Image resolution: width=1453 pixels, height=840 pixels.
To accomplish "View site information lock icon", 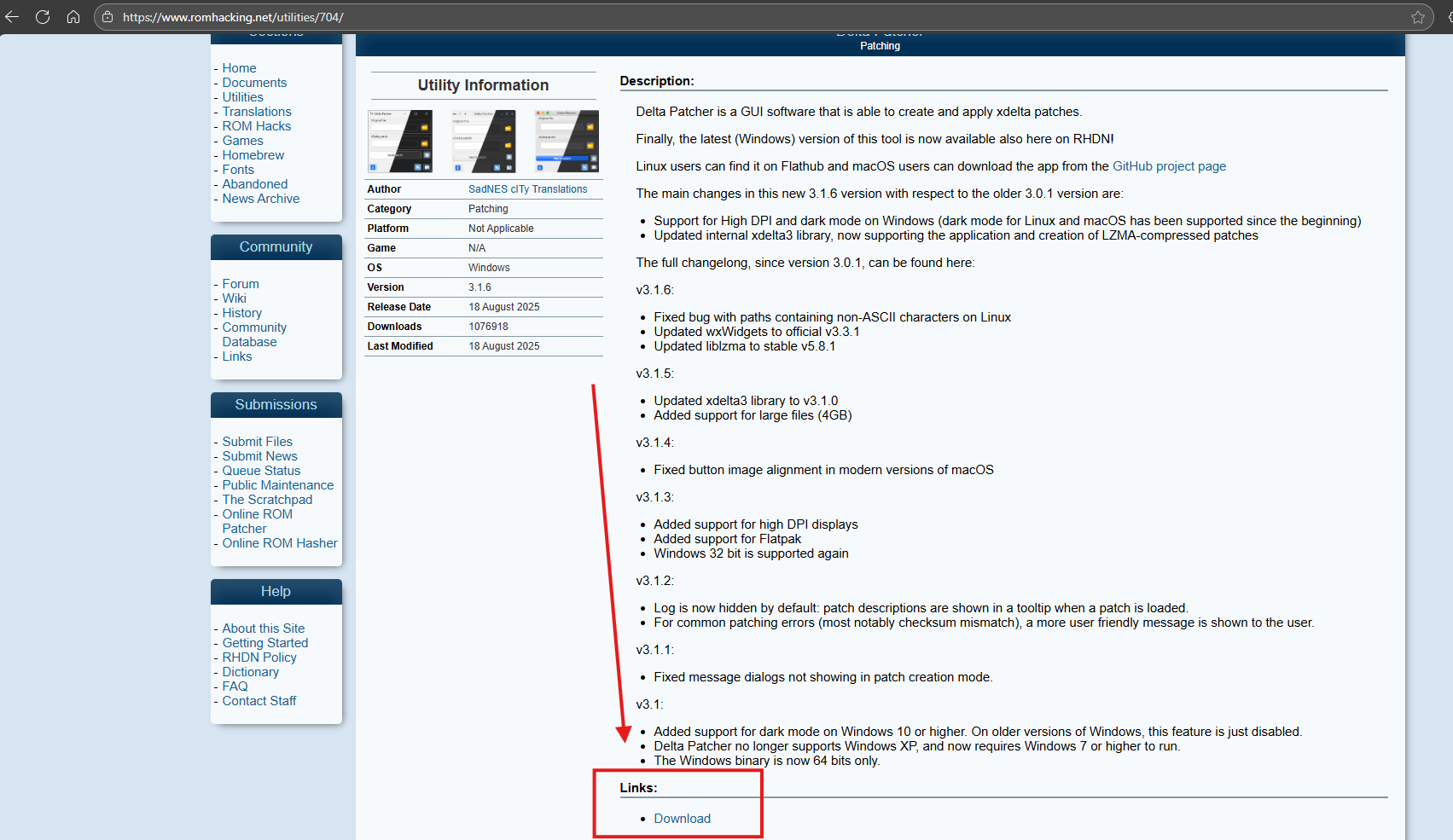I will 108,17.
